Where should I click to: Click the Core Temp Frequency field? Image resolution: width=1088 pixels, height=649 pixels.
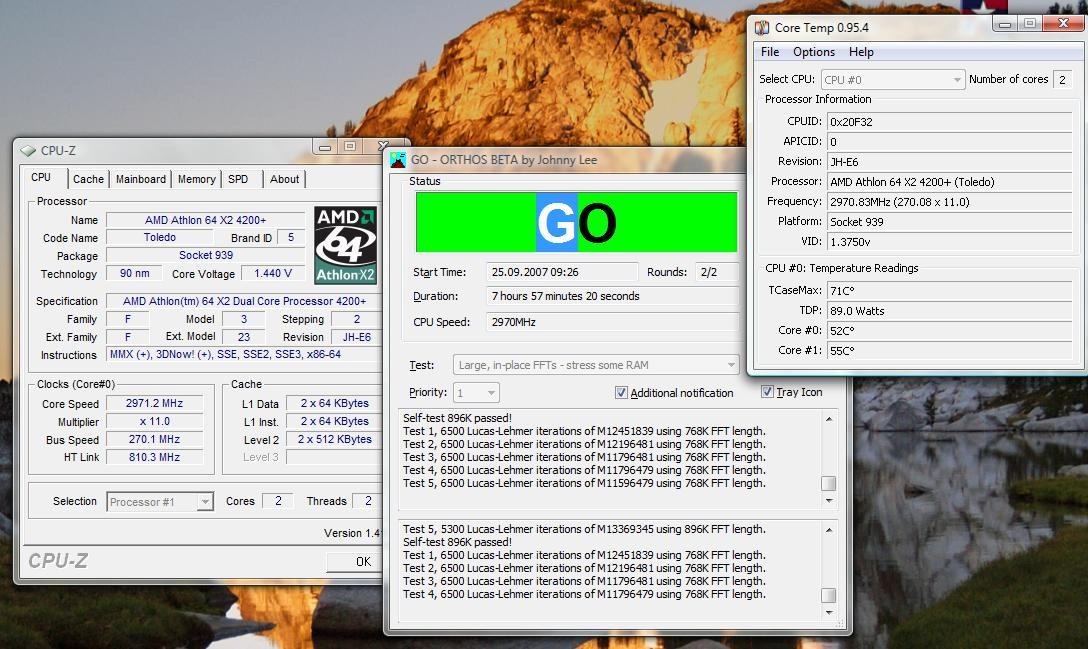950,202
